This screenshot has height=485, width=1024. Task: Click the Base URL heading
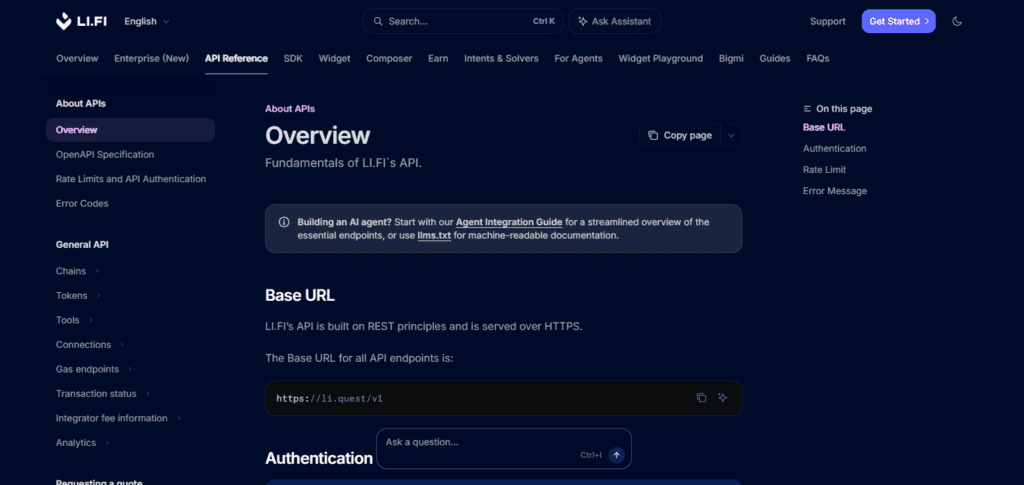300,295
